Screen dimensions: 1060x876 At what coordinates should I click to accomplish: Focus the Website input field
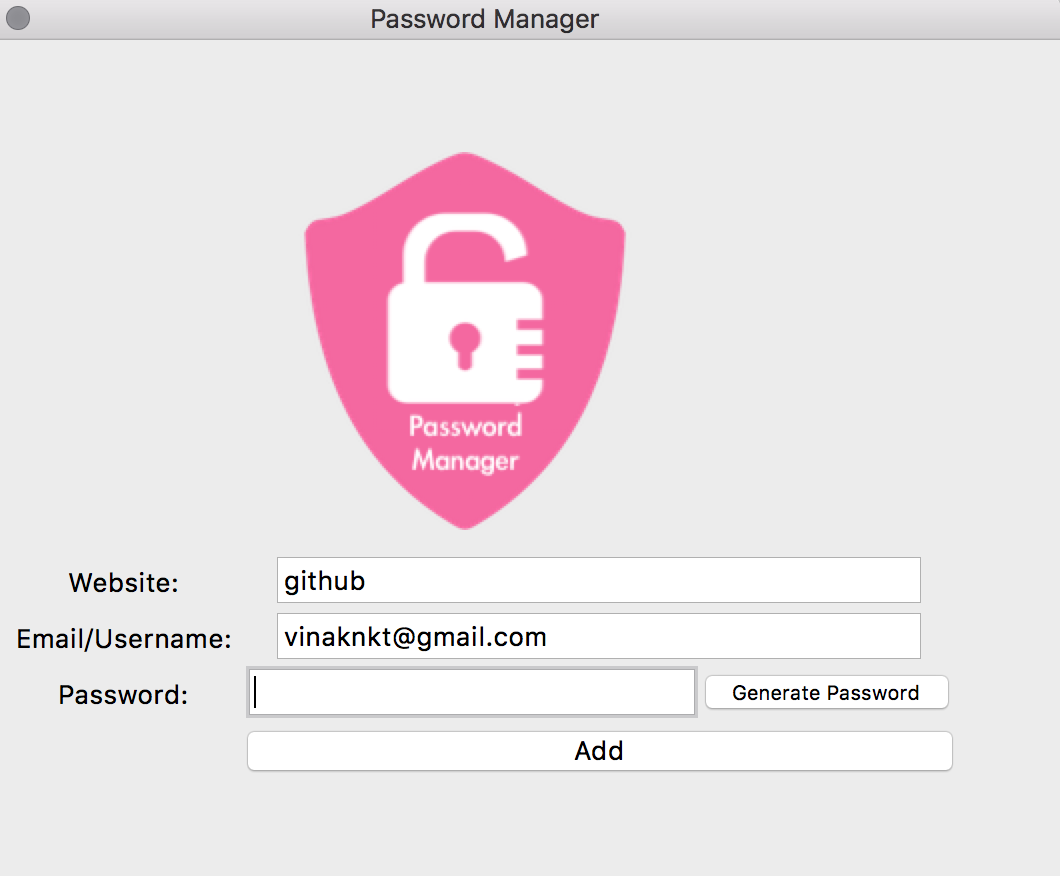[598, 580]
